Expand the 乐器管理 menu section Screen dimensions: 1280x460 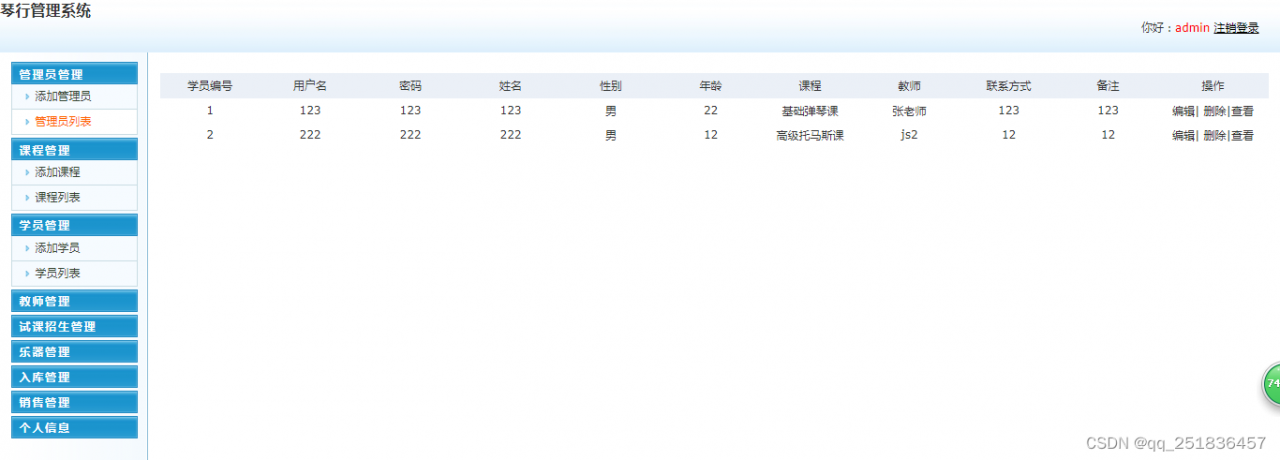74,352
